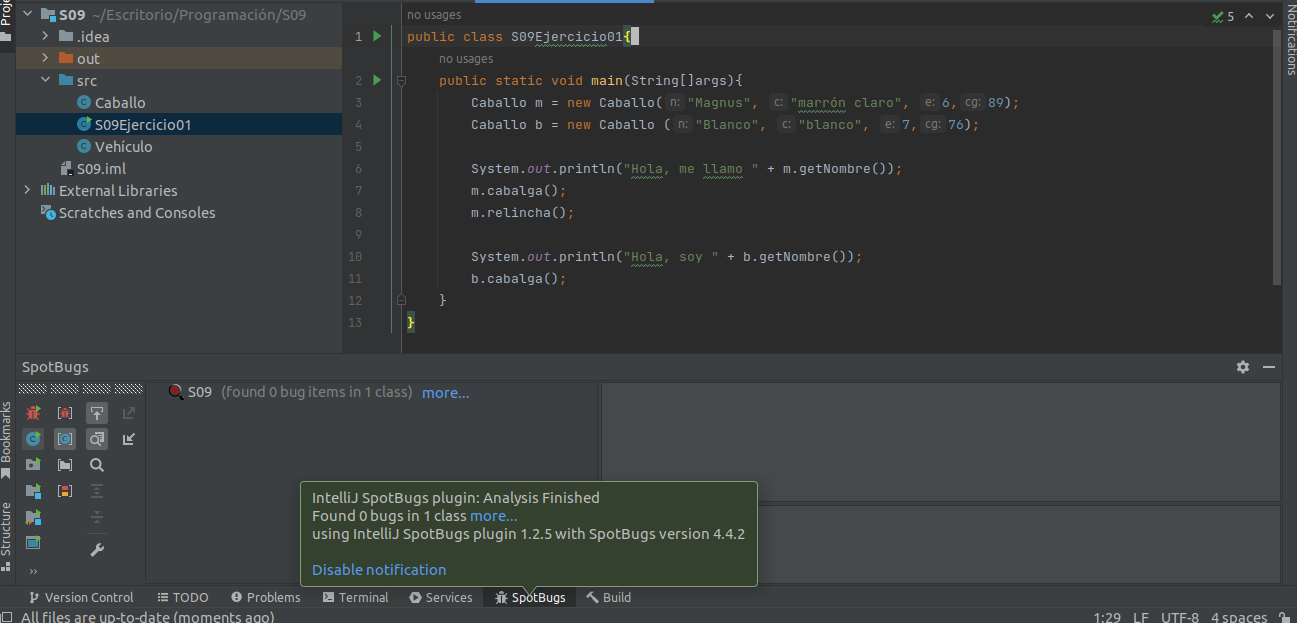The width and height of the screenshot is (1297, 623).
Task: Open the Terminal tool window
Action: (x=355, y=597)
